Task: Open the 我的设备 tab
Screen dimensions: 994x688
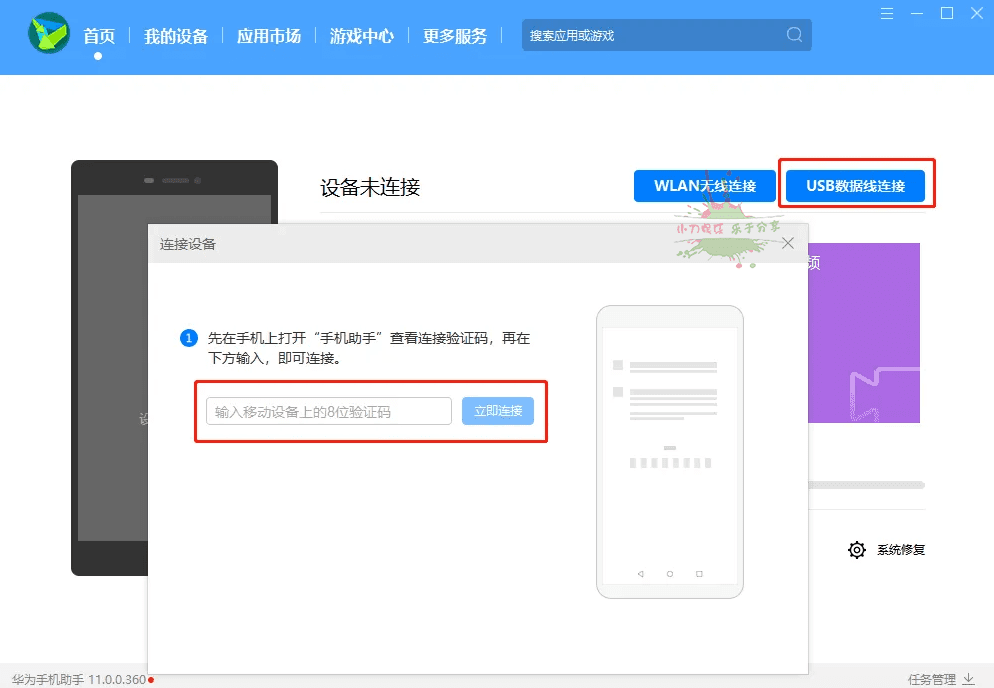Action: coord(176,34)
